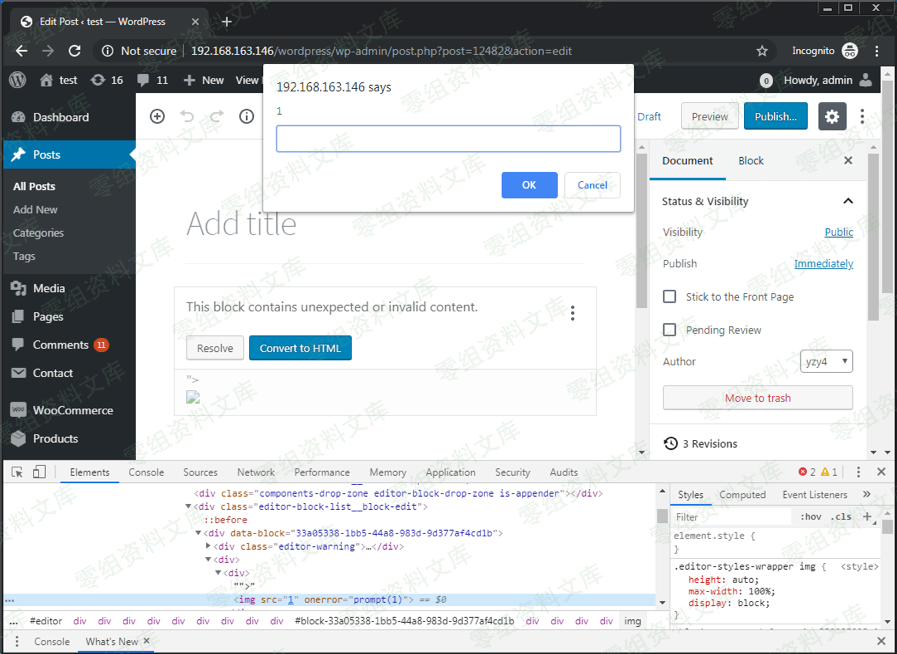Open the editor more tools menu

click(x=862, y=117)
